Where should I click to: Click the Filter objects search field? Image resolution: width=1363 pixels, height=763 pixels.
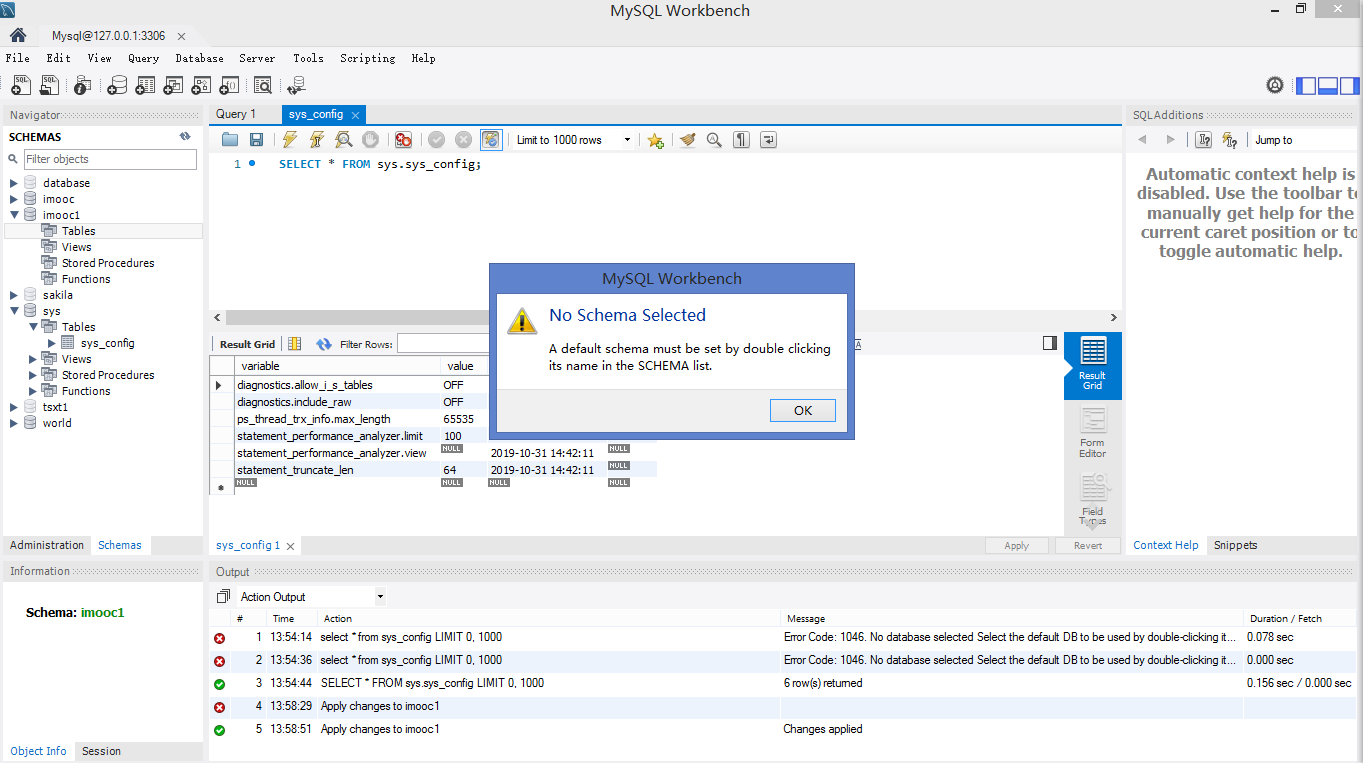click(110, 159)
